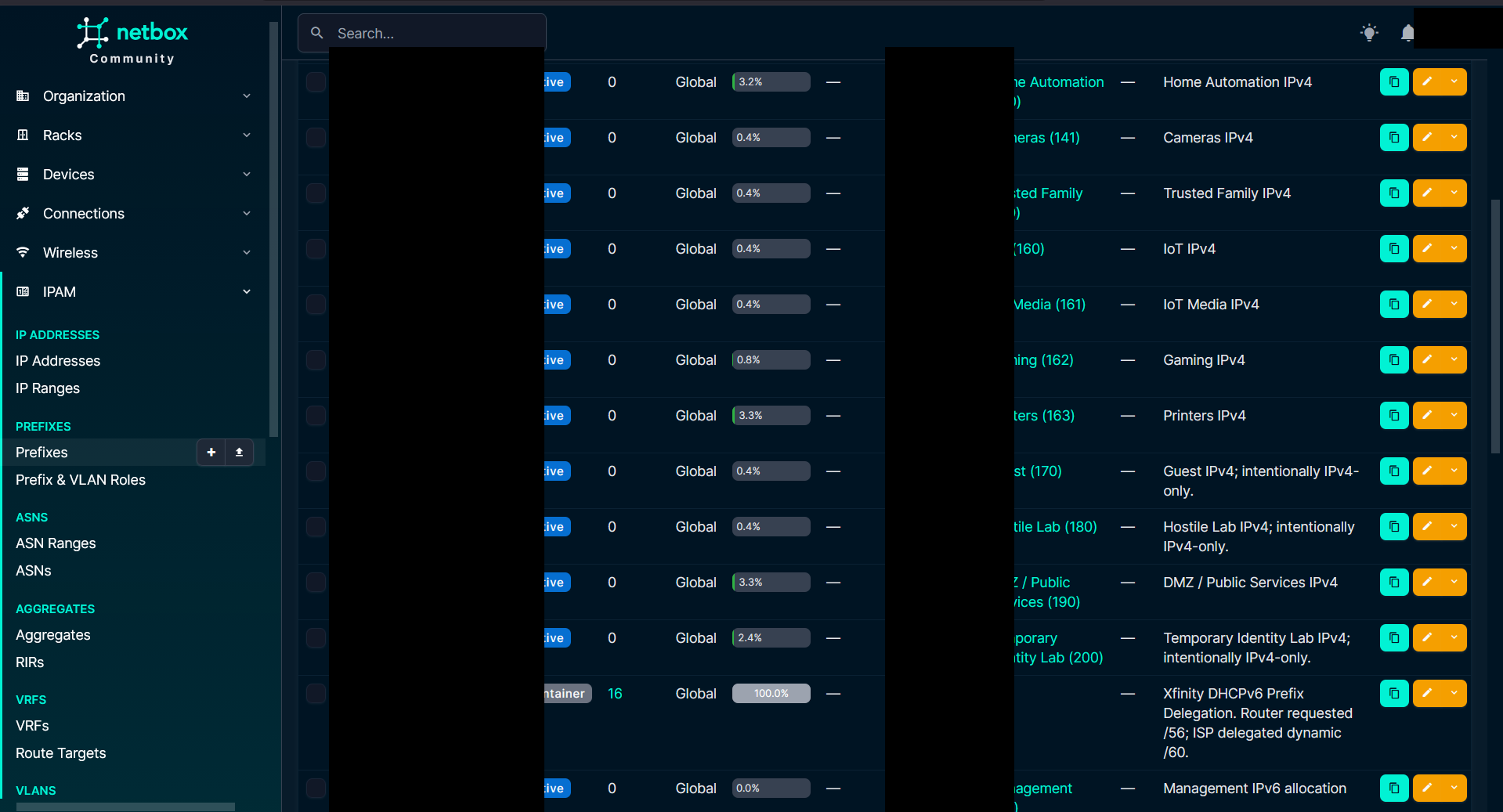Click the 100.0% utilization bar
The height and width of the screenshot is (812, 1503).
click(x=771, y=694)
